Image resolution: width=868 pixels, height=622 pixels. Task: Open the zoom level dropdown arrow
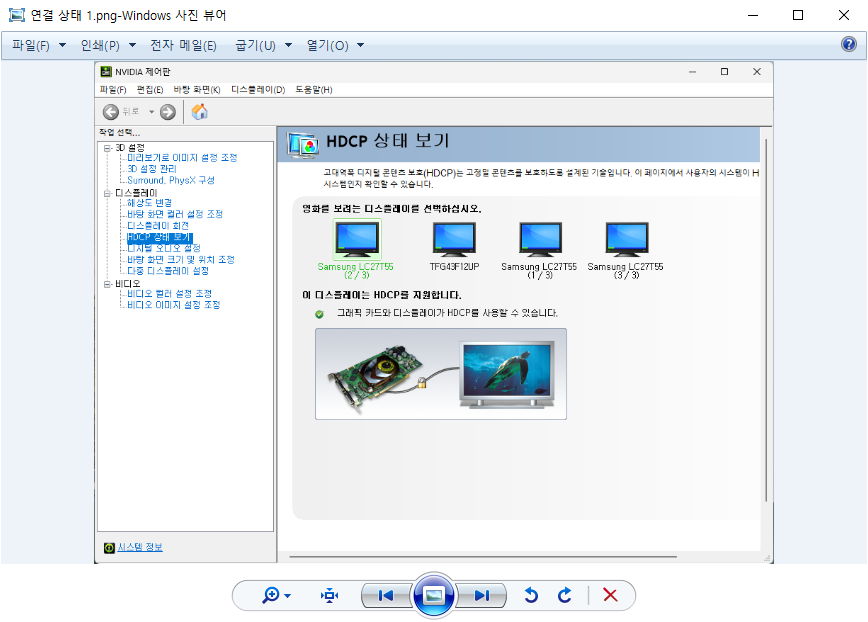point(288,596)
